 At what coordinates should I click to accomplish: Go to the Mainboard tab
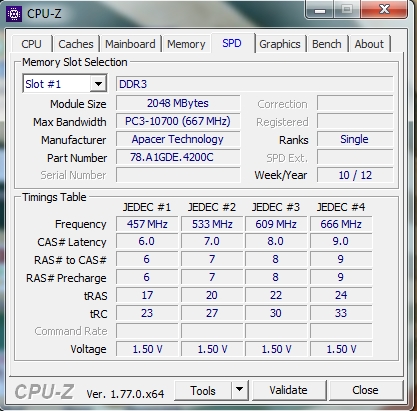point(130,44)
